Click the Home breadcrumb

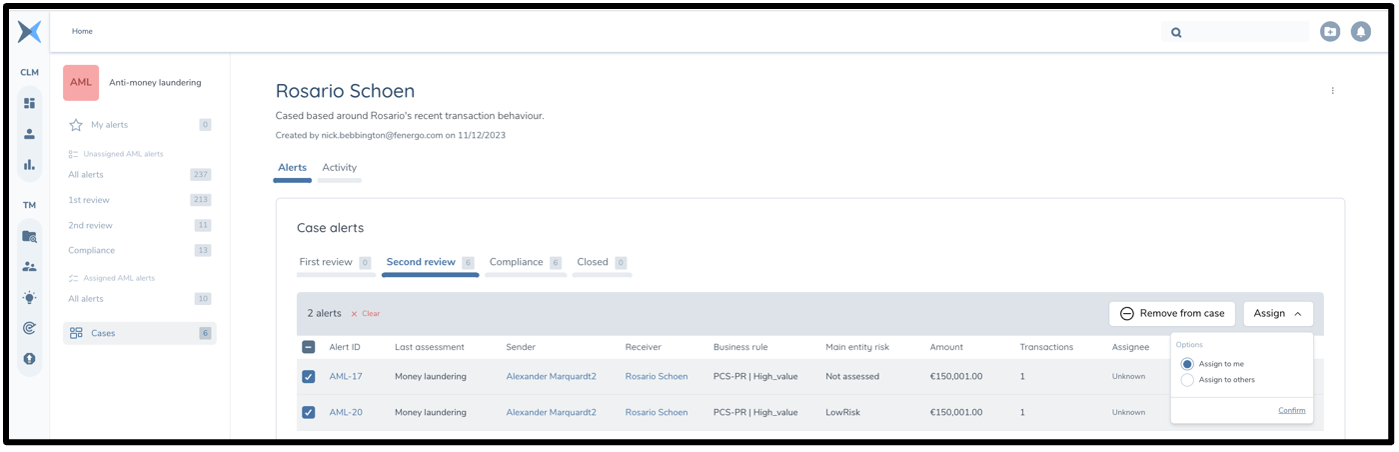coord(82,31)
